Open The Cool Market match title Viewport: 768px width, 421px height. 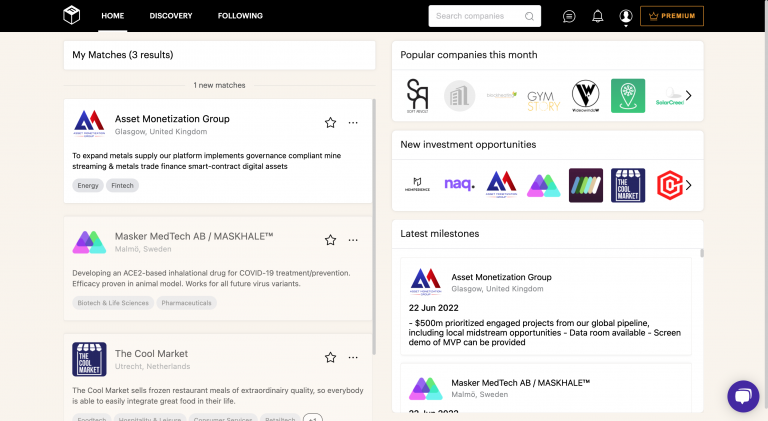point(151,353)
